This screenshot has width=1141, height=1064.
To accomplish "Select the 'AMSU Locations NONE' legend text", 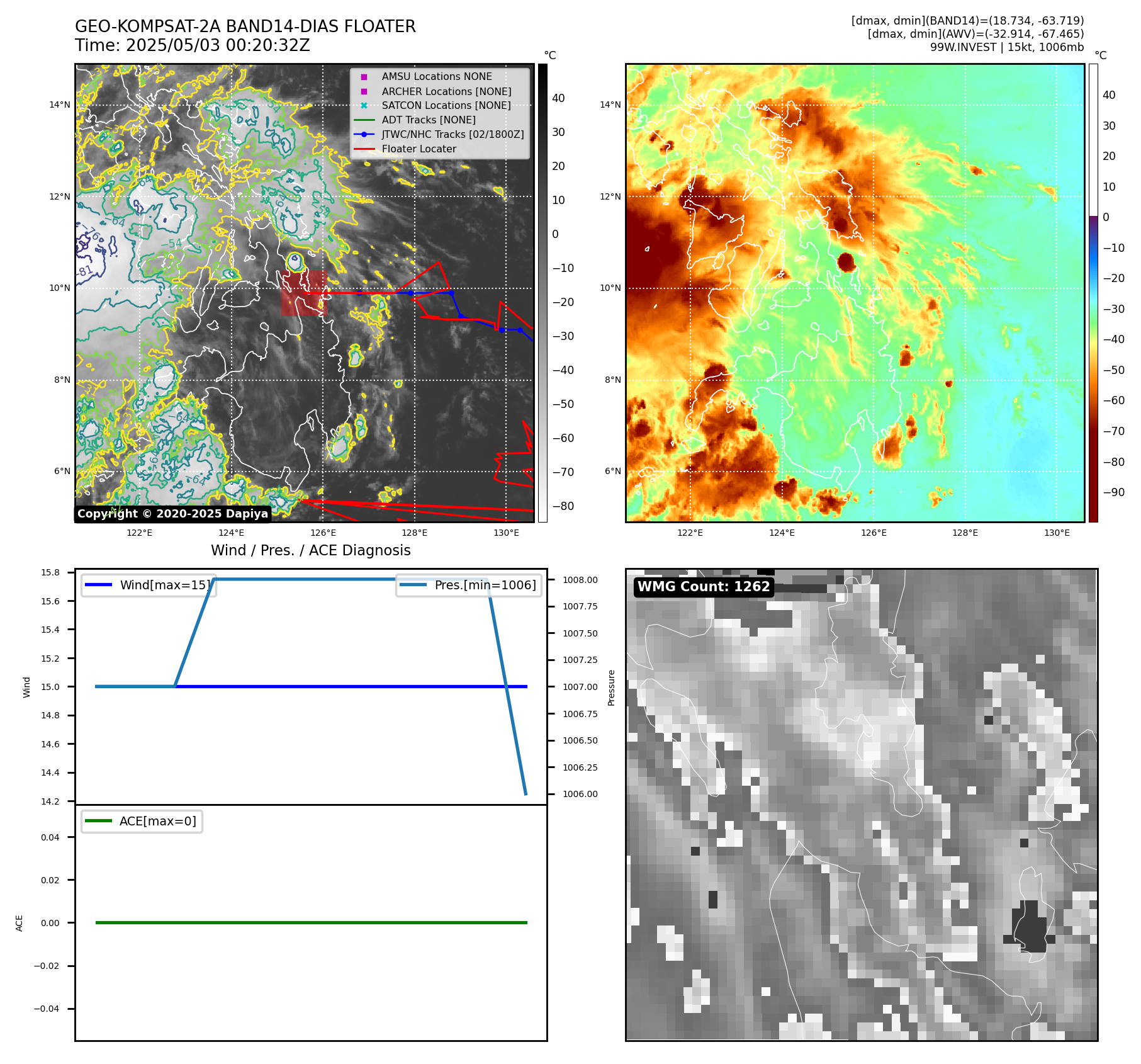I will pos(437,76).
